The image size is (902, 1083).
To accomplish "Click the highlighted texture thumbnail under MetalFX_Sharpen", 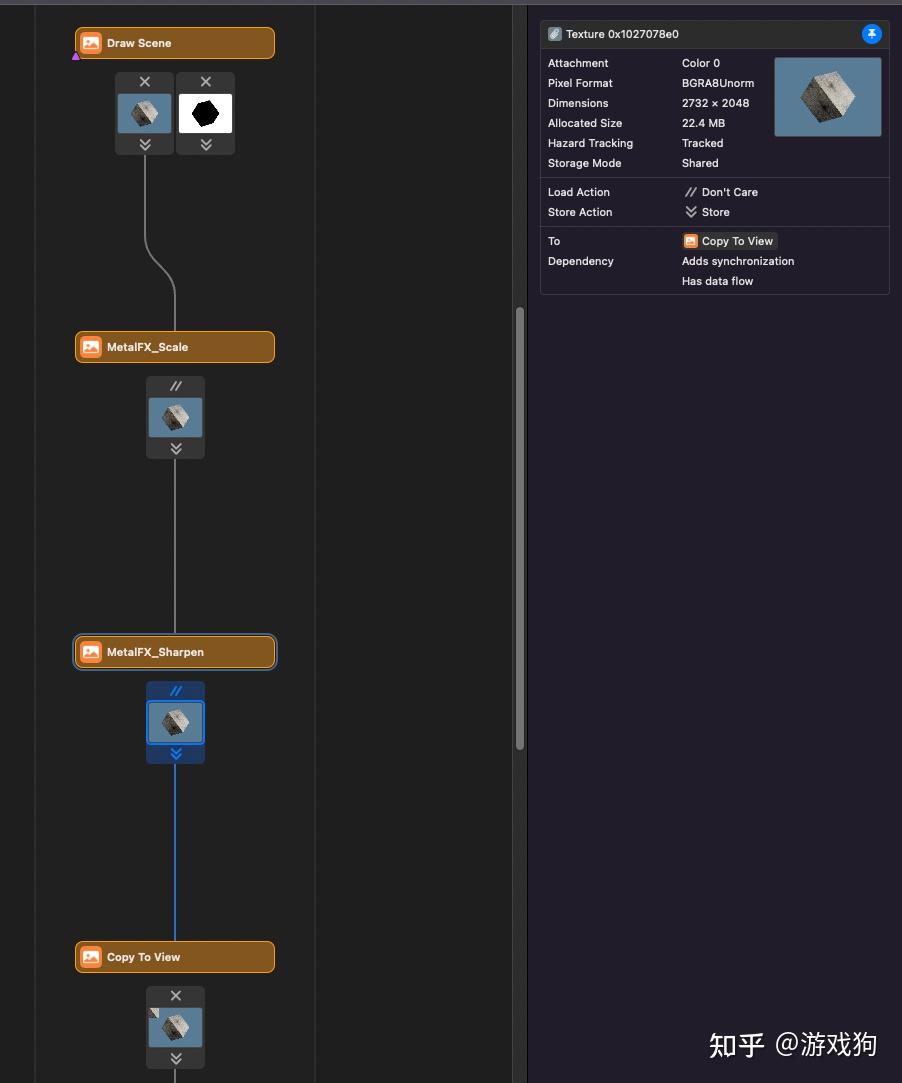I will click(x=175, y=722).
